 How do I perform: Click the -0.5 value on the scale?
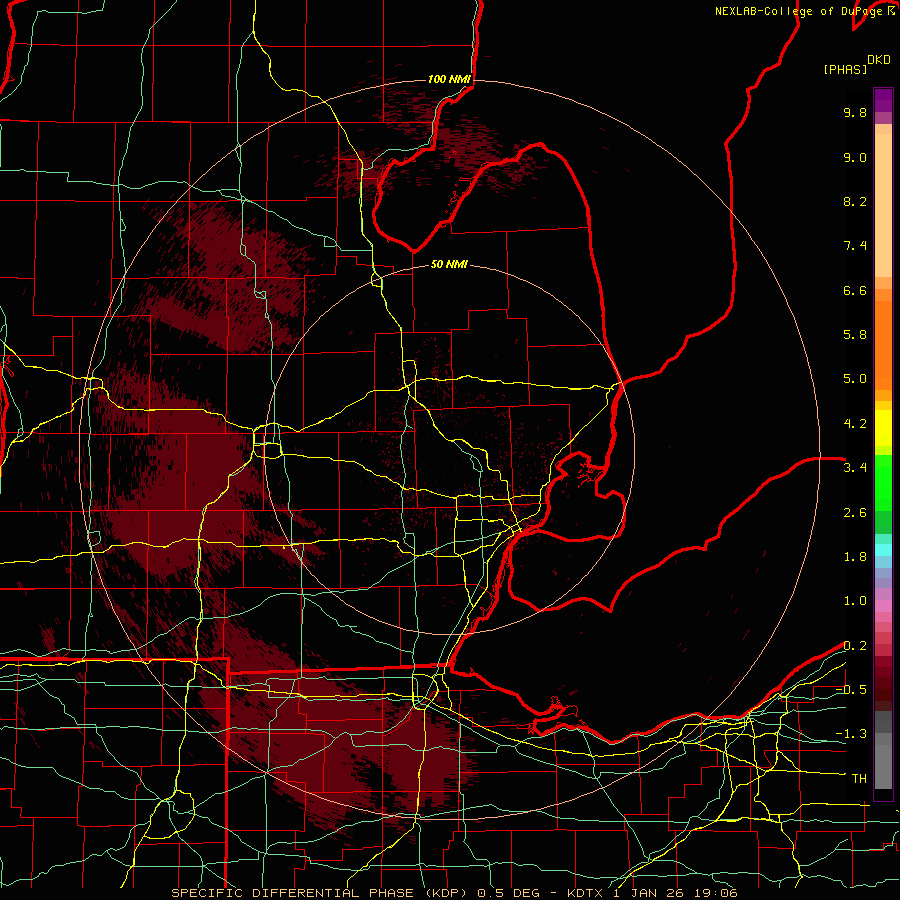(x=851, y=690)
